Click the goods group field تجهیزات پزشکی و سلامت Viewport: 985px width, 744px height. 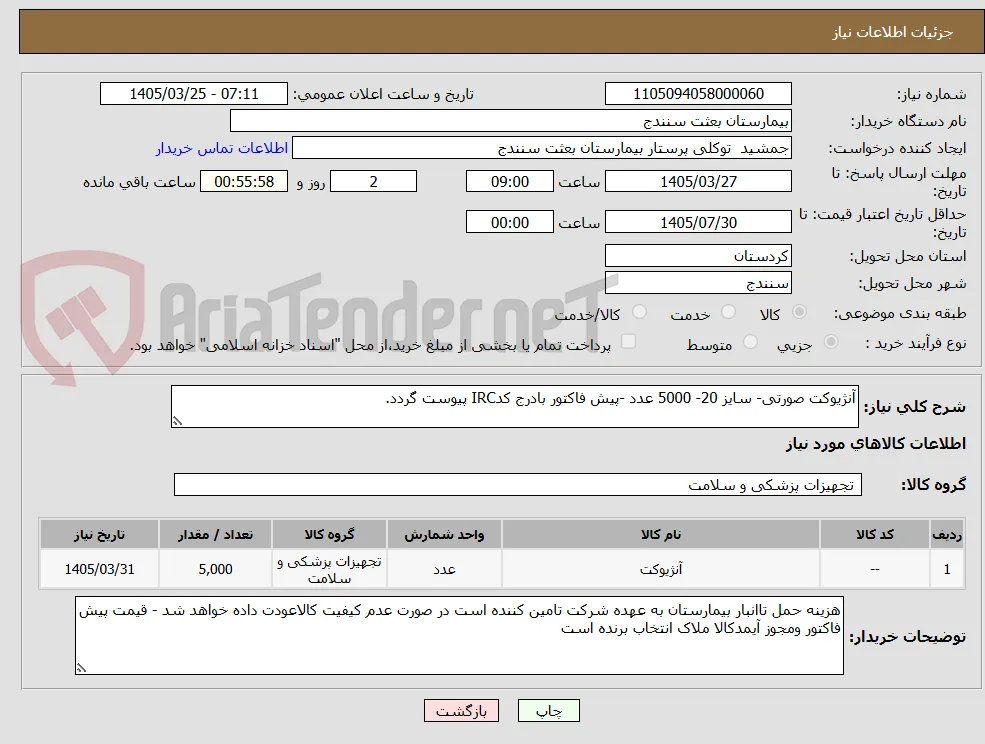518,484
